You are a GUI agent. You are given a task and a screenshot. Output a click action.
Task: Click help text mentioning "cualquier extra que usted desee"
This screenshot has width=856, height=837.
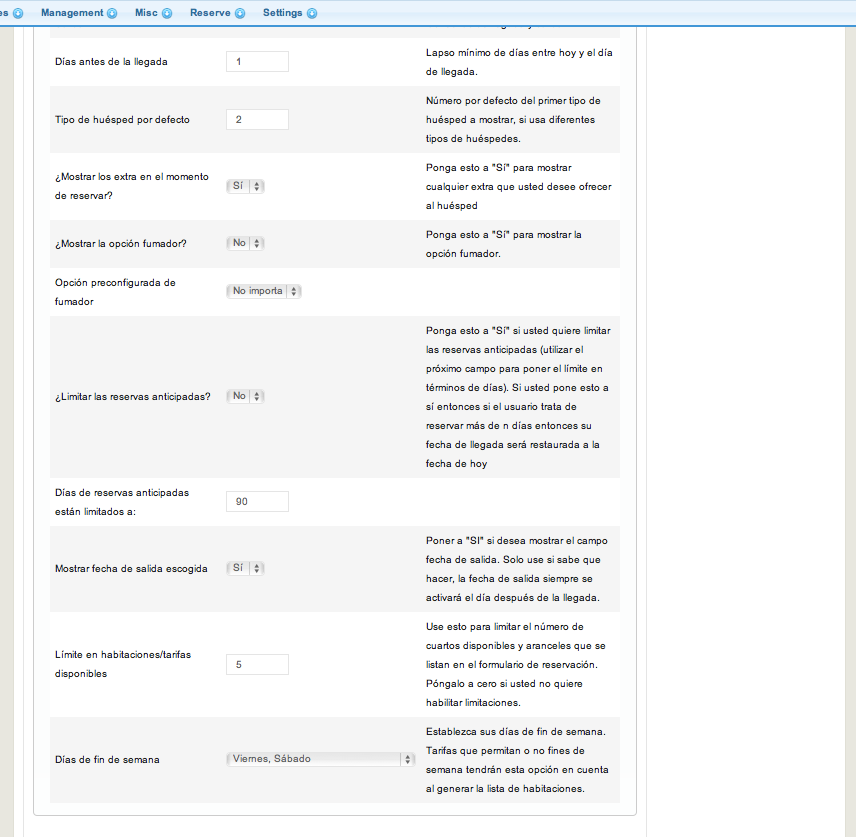(x=519, y=187)
